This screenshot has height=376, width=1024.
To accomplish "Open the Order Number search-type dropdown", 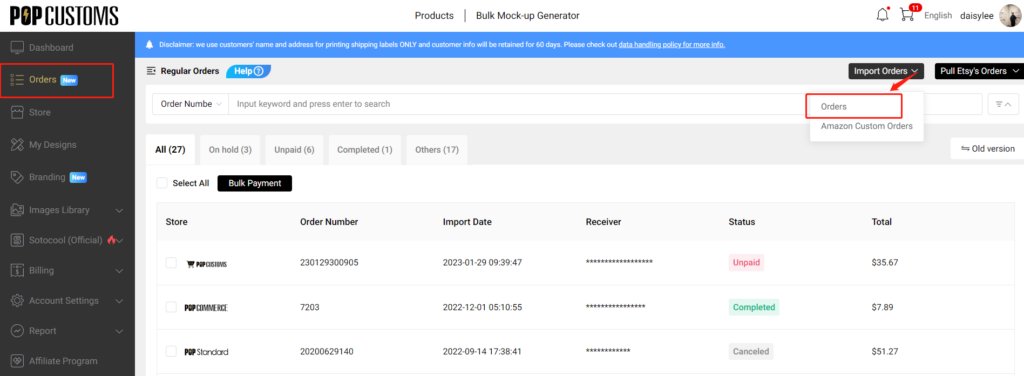I will click(190, 104).
